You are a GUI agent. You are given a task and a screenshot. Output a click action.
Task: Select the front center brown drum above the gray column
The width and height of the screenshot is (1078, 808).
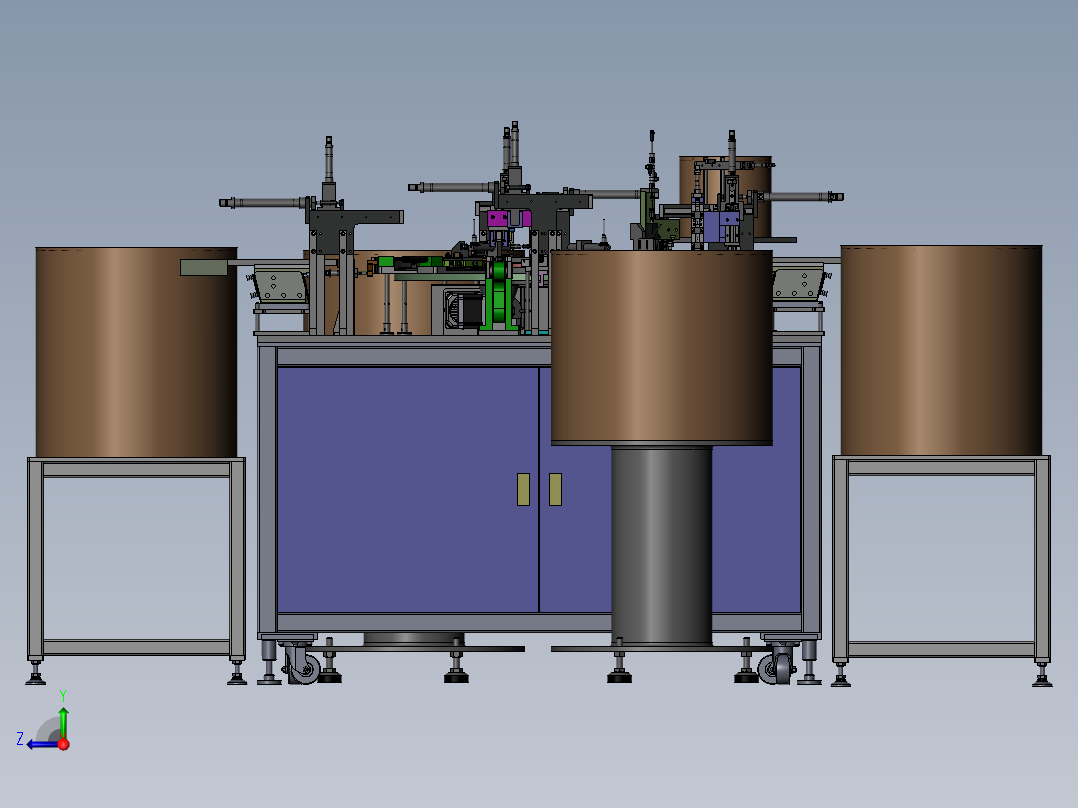(661, 347)
